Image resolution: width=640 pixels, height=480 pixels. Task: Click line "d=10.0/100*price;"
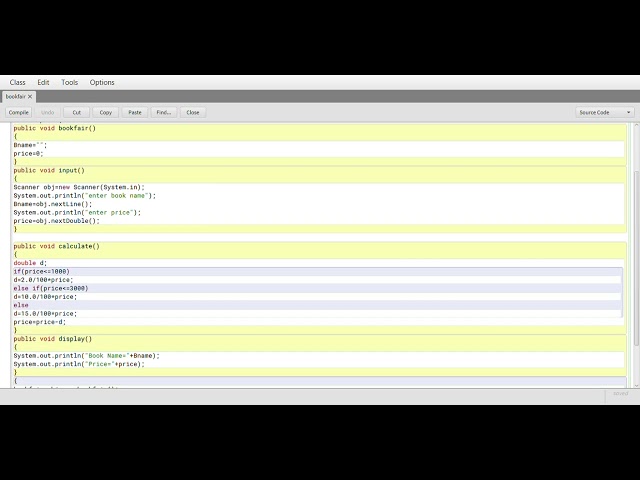point(45,297)
